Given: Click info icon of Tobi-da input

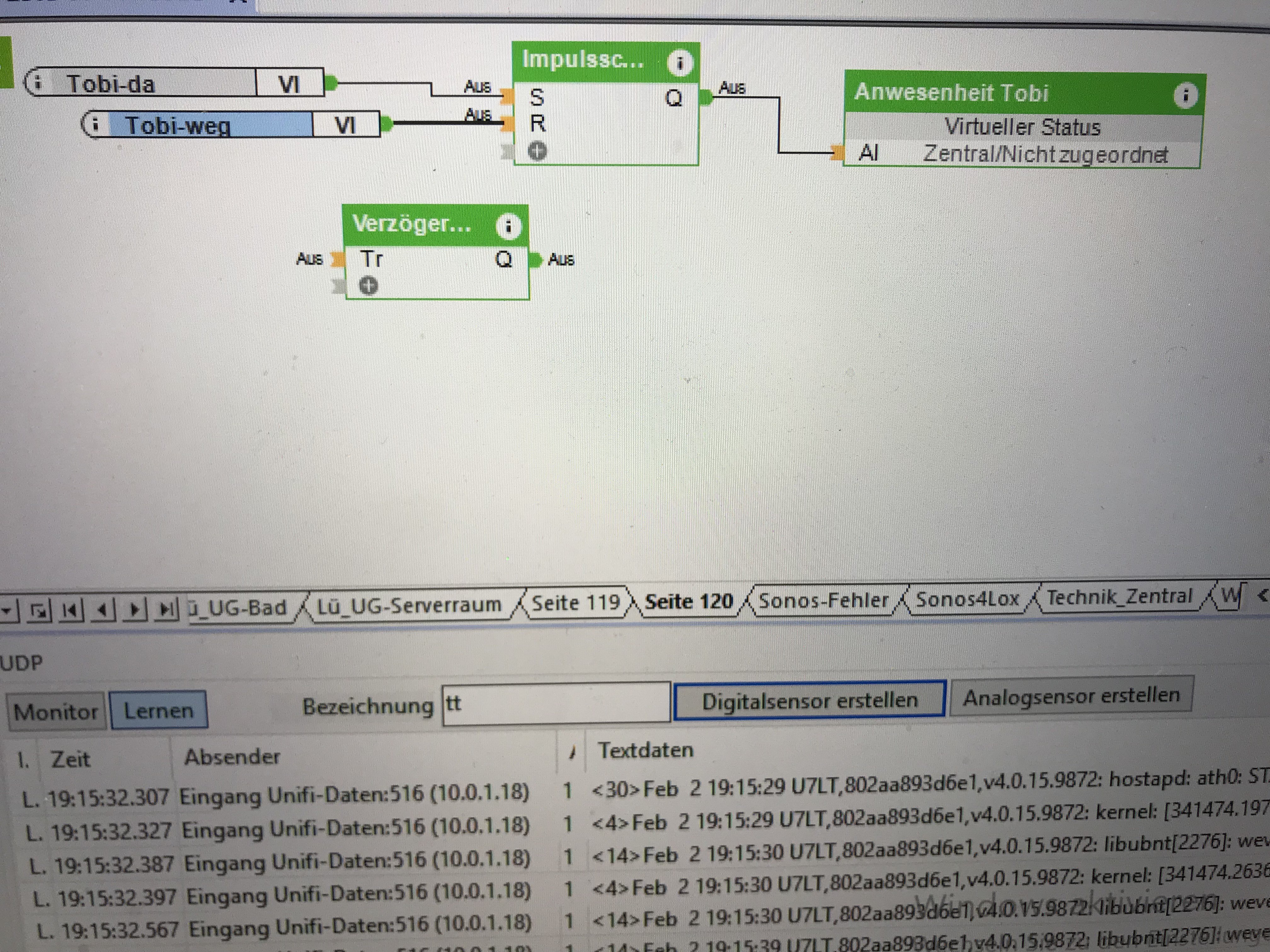Looking at the screenshot, I should [x=37, y=82].
